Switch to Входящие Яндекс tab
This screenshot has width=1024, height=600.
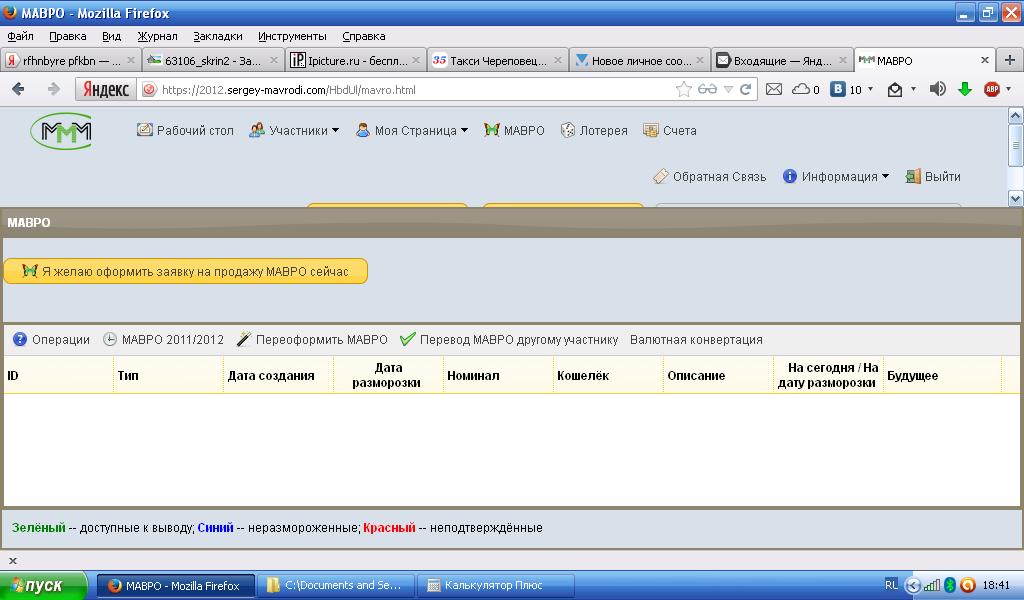(x=782, y=61)
